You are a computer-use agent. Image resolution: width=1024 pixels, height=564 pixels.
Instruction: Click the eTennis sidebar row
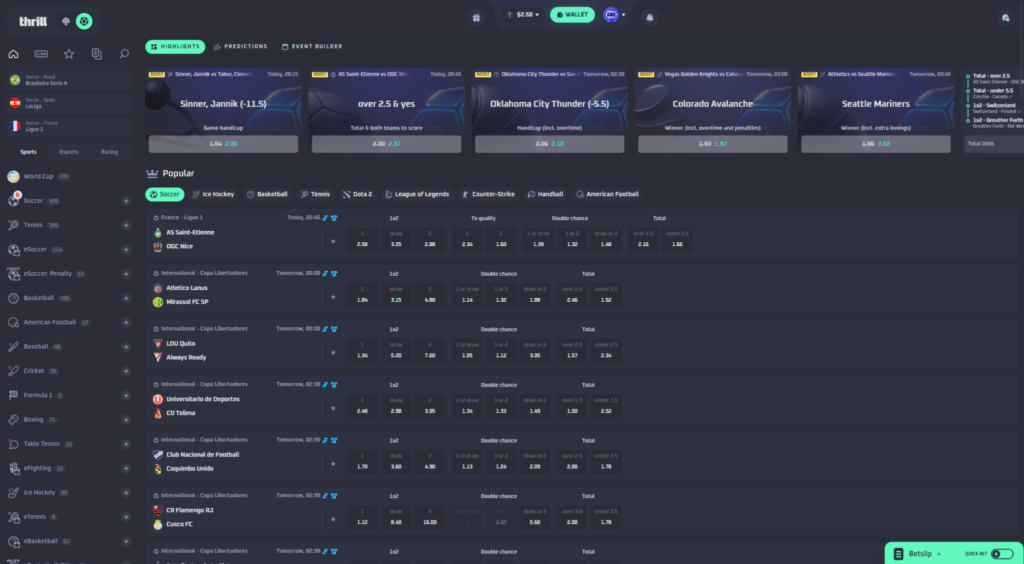tap(69, 517)
